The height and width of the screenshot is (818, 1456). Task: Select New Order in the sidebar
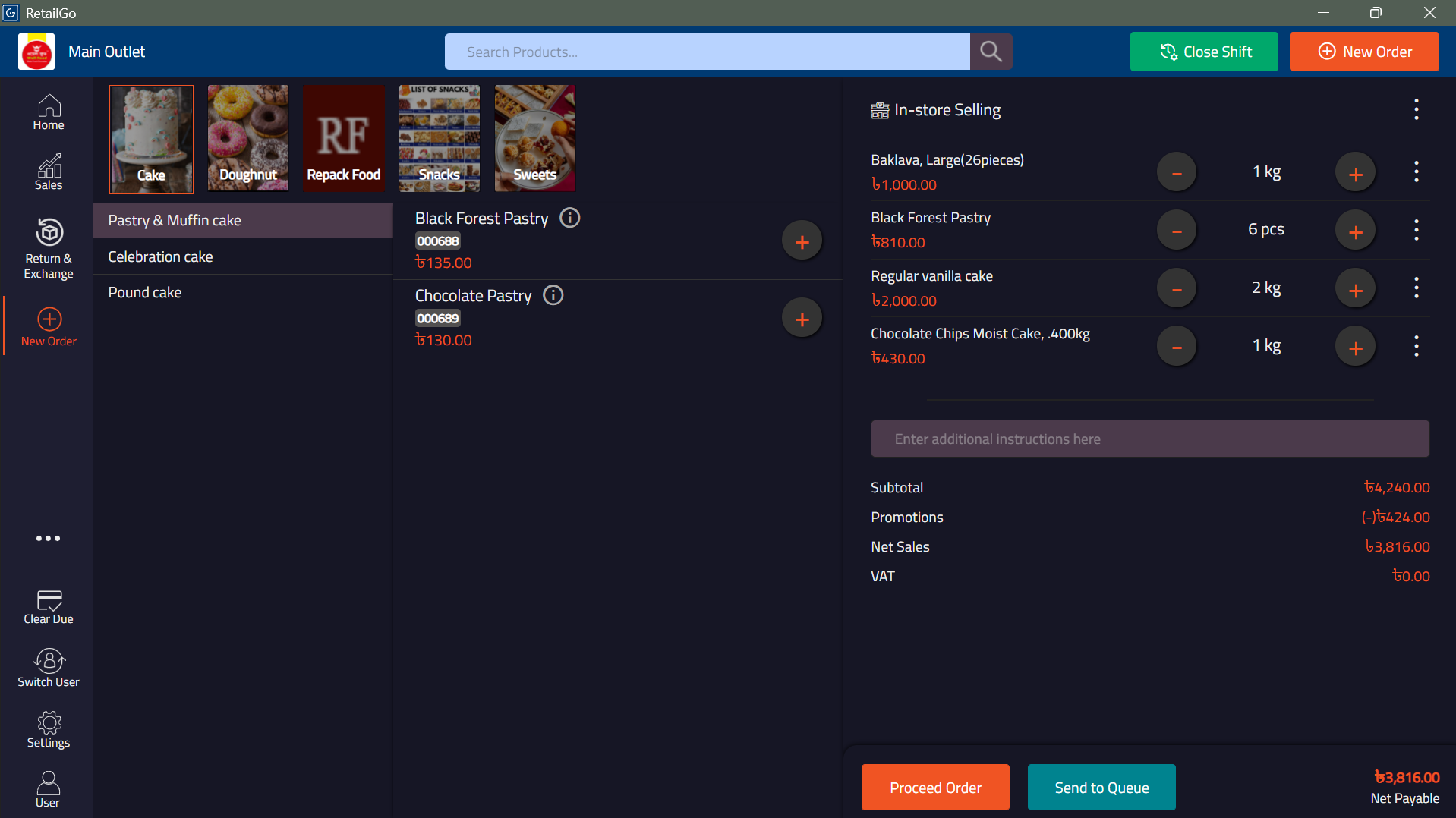point(49,327)
